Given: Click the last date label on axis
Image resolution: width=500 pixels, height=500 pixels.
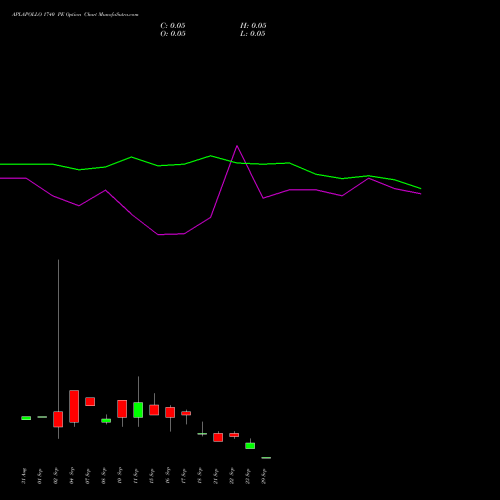Looking at the screenshot, I should pos(264,476).
